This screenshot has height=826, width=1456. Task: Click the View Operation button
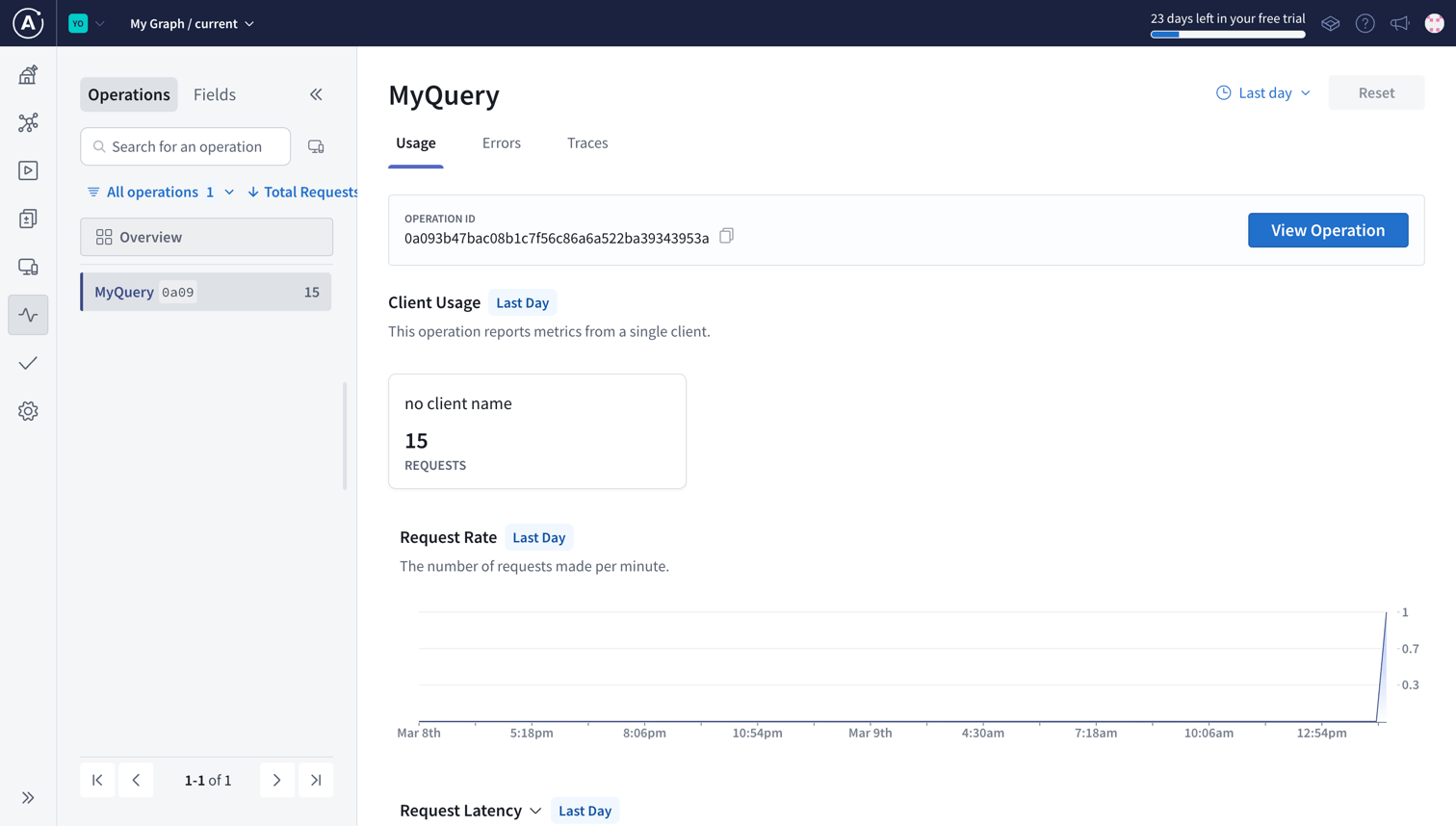tap(1327, 230)
